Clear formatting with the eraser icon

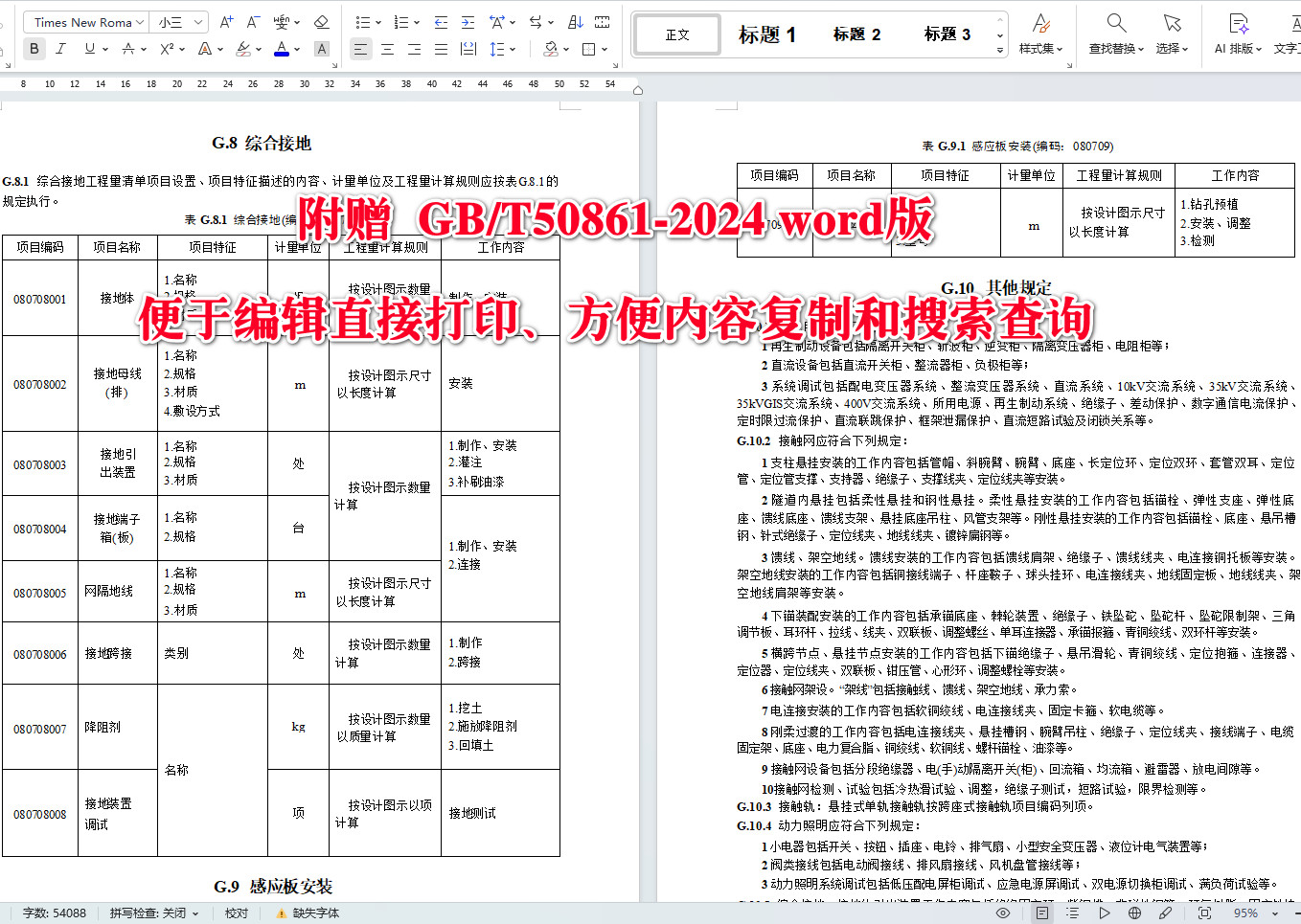[321, 21]
